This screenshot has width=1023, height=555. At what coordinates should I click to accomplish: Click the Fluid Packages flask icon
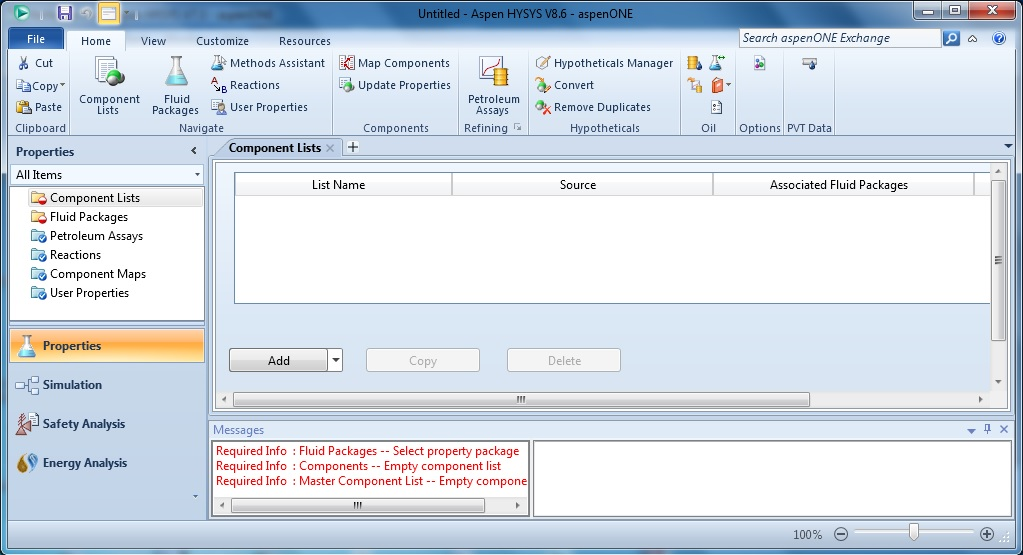pos(176,85)
